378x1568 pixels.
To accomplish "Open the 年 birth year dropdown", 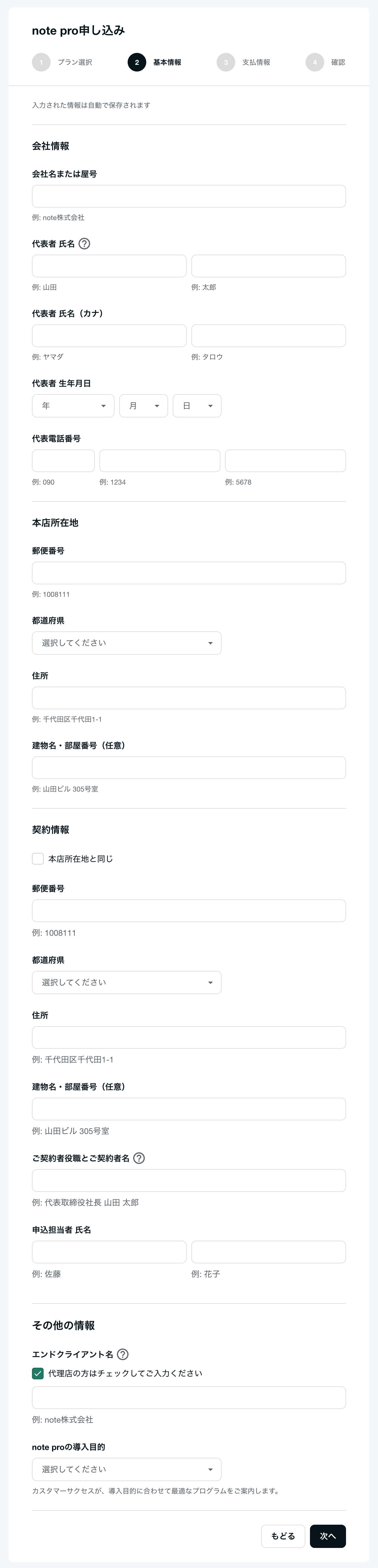I will pos(73,406).
